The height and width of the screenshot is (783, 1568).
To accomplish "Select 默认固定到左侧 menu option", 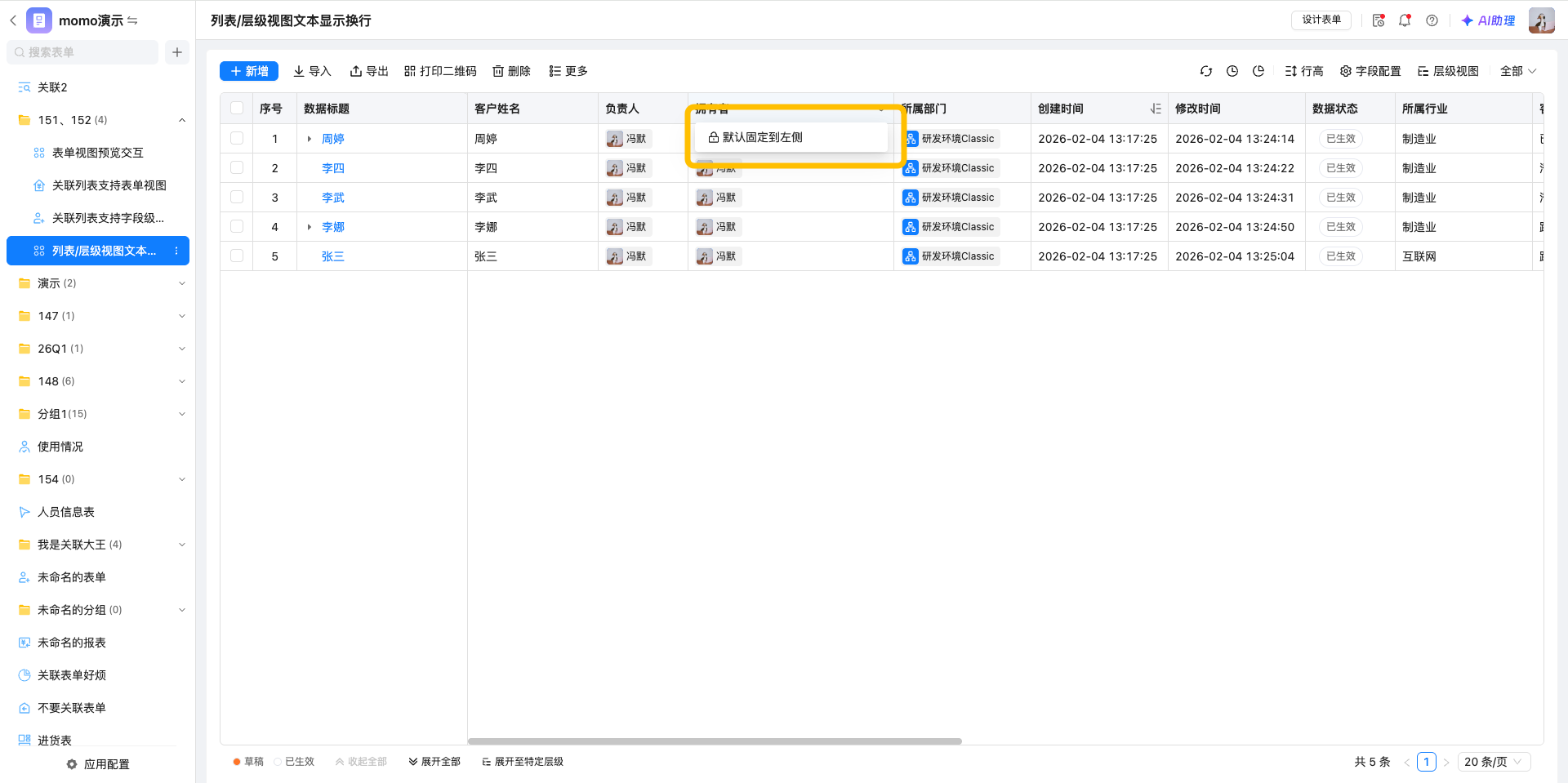I will point(791,137).
